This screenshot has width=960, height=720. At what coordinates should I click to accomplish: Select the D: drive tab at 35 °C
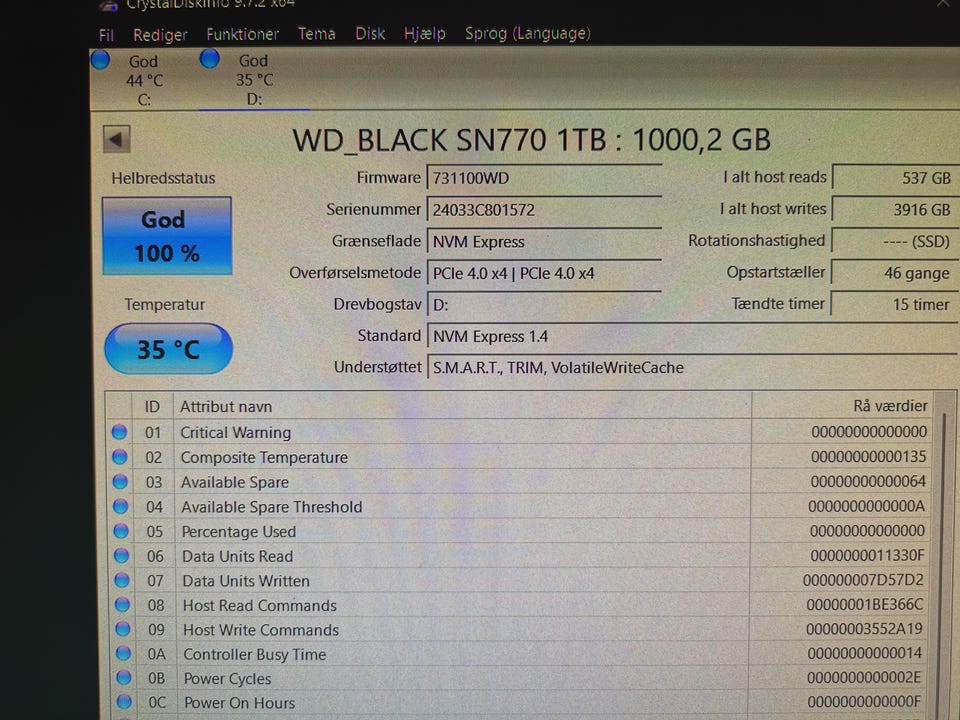pos(255,80)
